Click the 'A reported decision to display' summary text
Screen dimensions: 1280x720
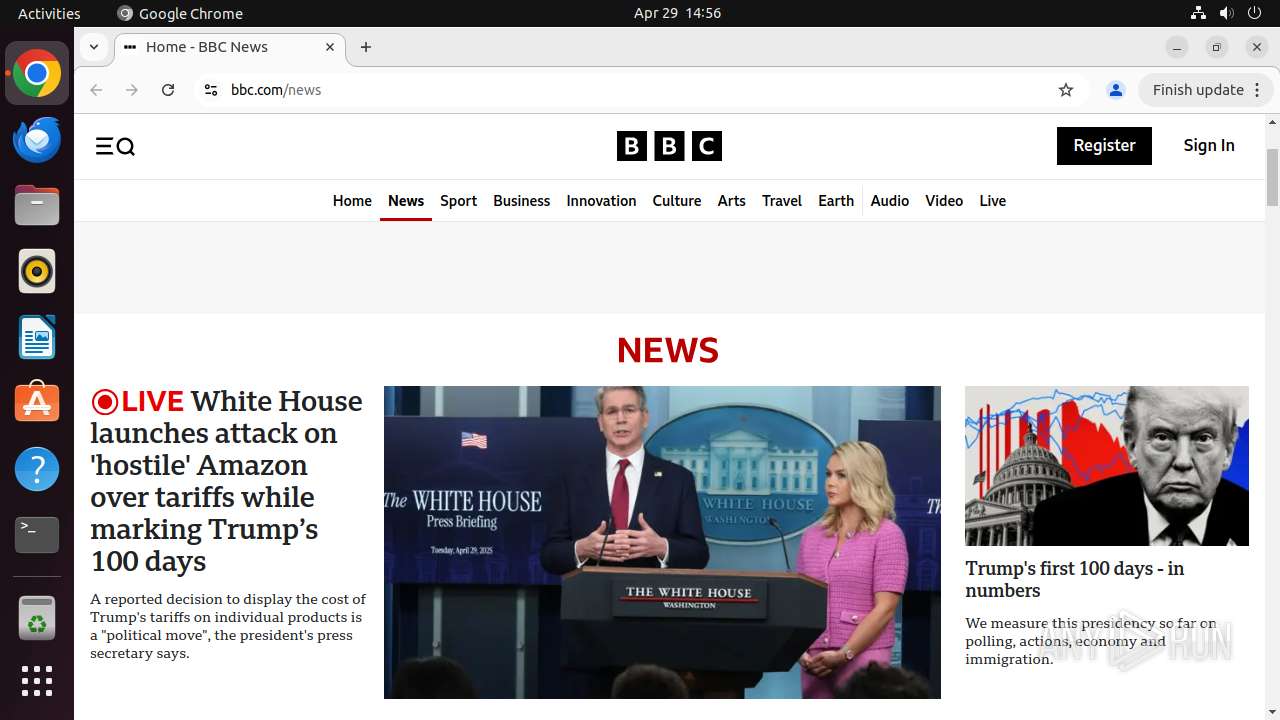[228, 626]
